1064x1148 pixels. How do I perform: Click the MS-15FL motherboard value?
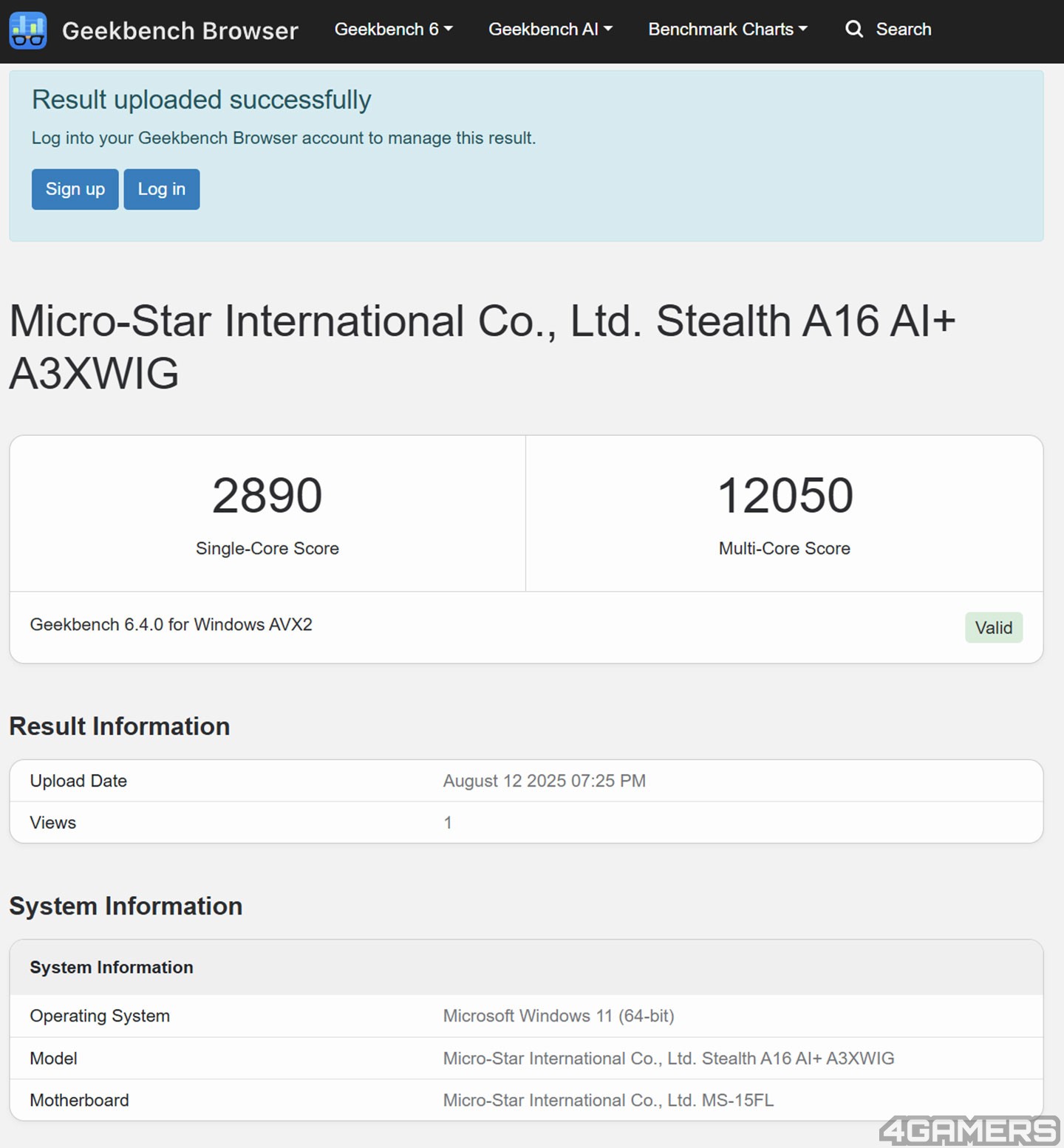[x=609, y=1100]
